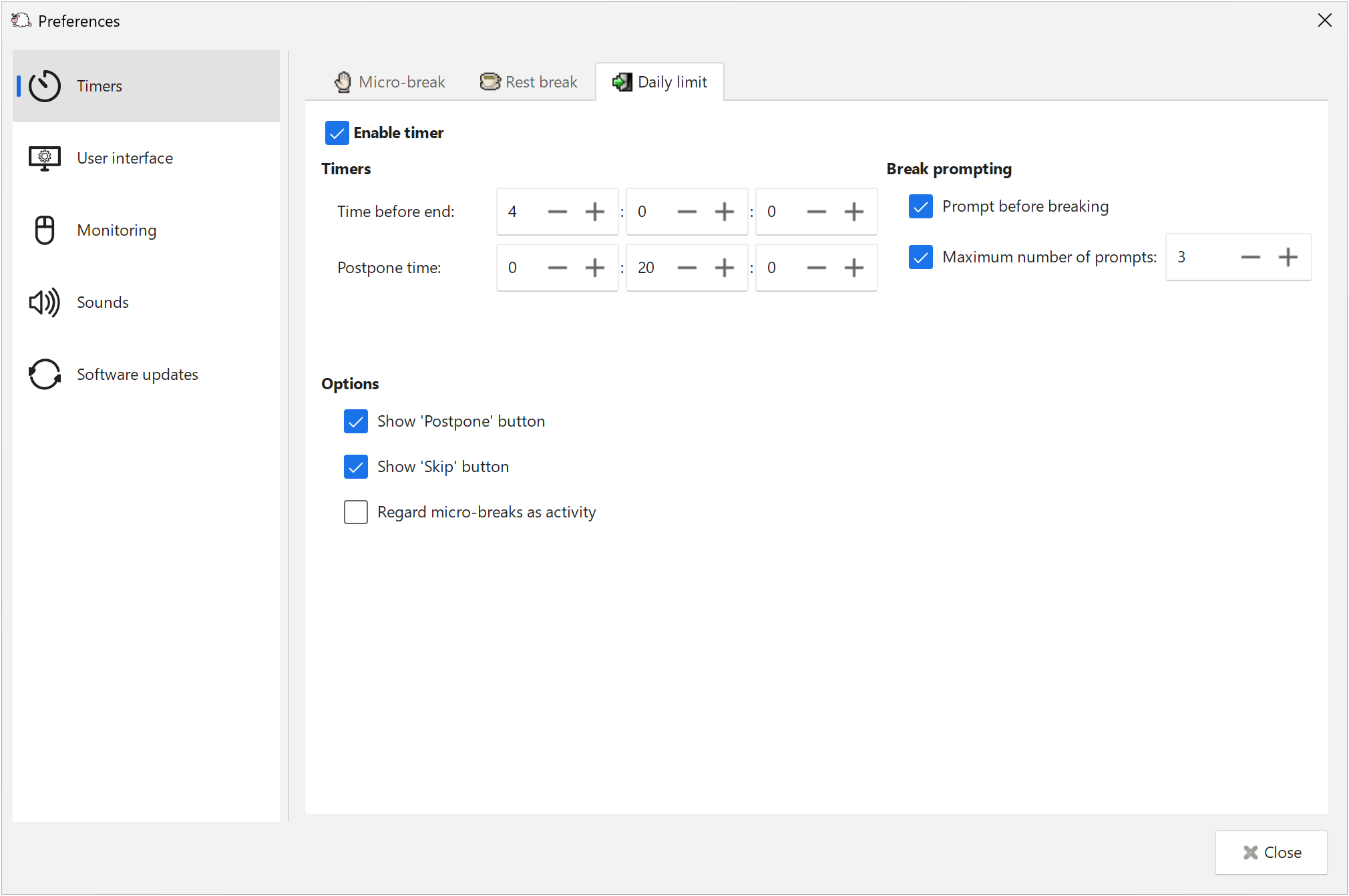
Task: Decrease Time before end hours
Action: click(557, 212)
